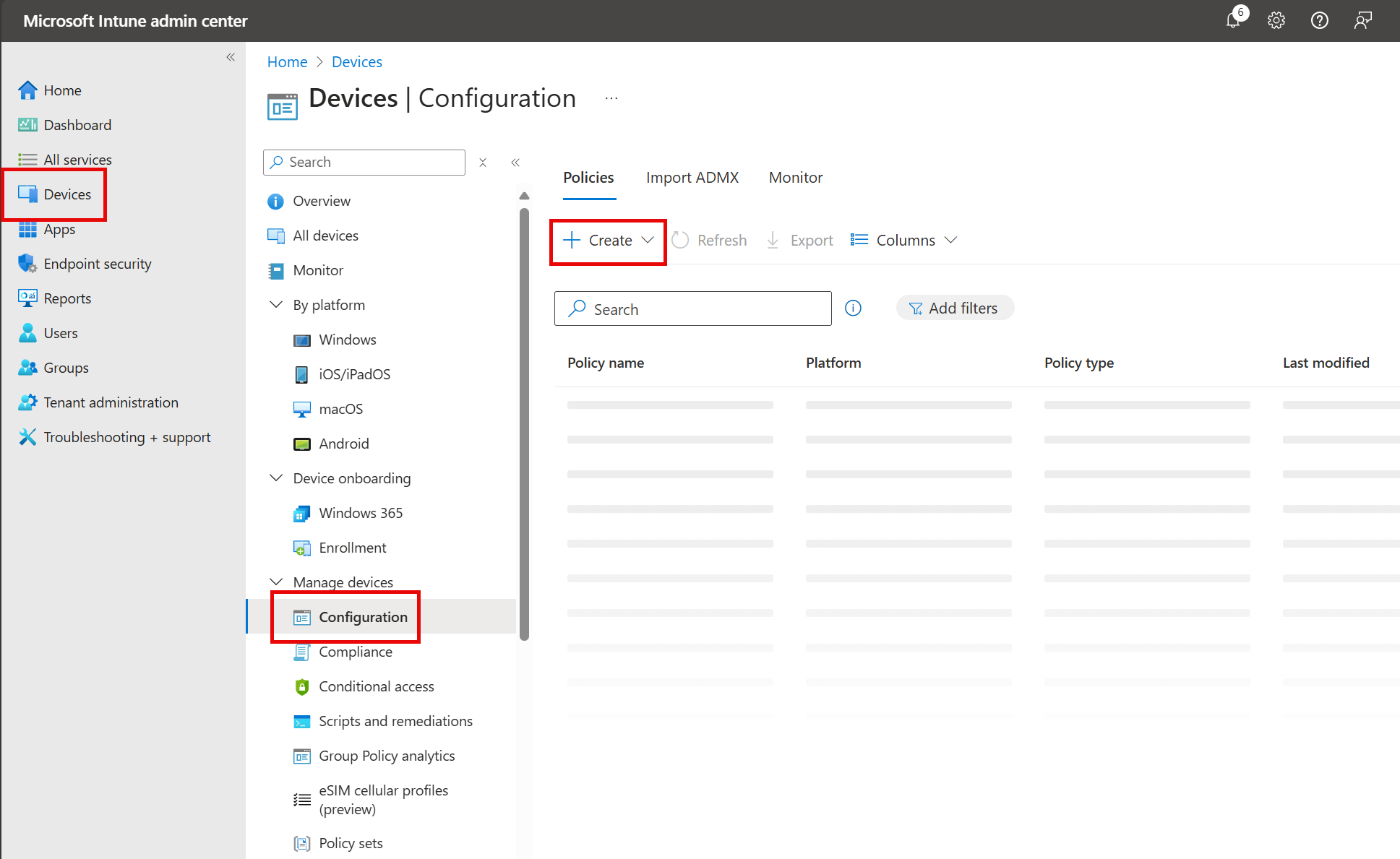Click the scroll-up arrow of menu scrollbar
This screenshot has height=859, width=1400.
525,196
